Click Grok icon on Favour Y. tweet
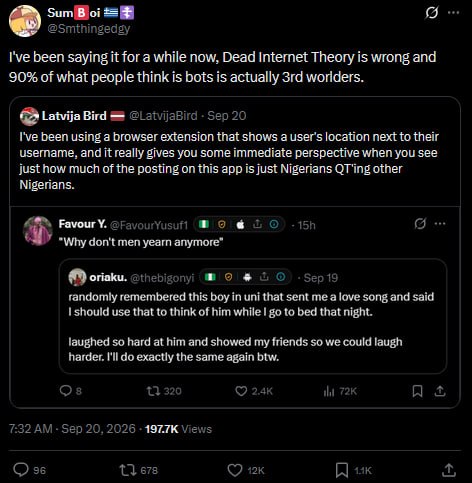472x483 pixels. (x=420, y=224)
